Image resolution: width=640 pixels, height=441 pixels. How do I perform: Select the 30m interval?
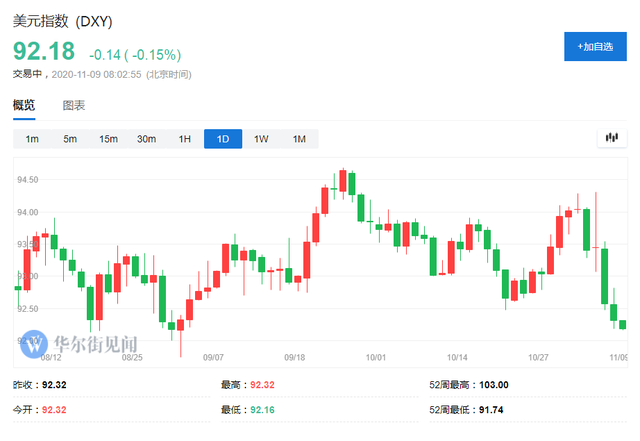(x=147, y=139)
